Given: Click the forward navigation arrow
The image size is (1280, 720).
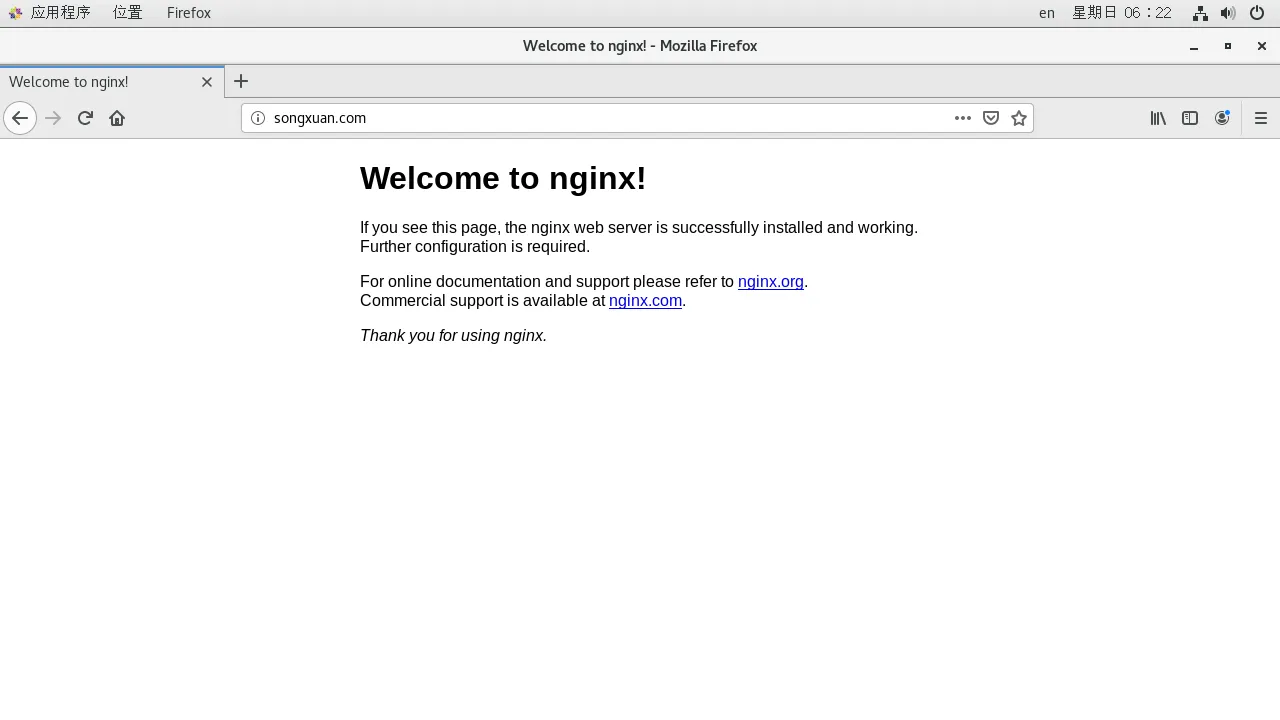Looking at the screenshot, I should pos(53,118).
